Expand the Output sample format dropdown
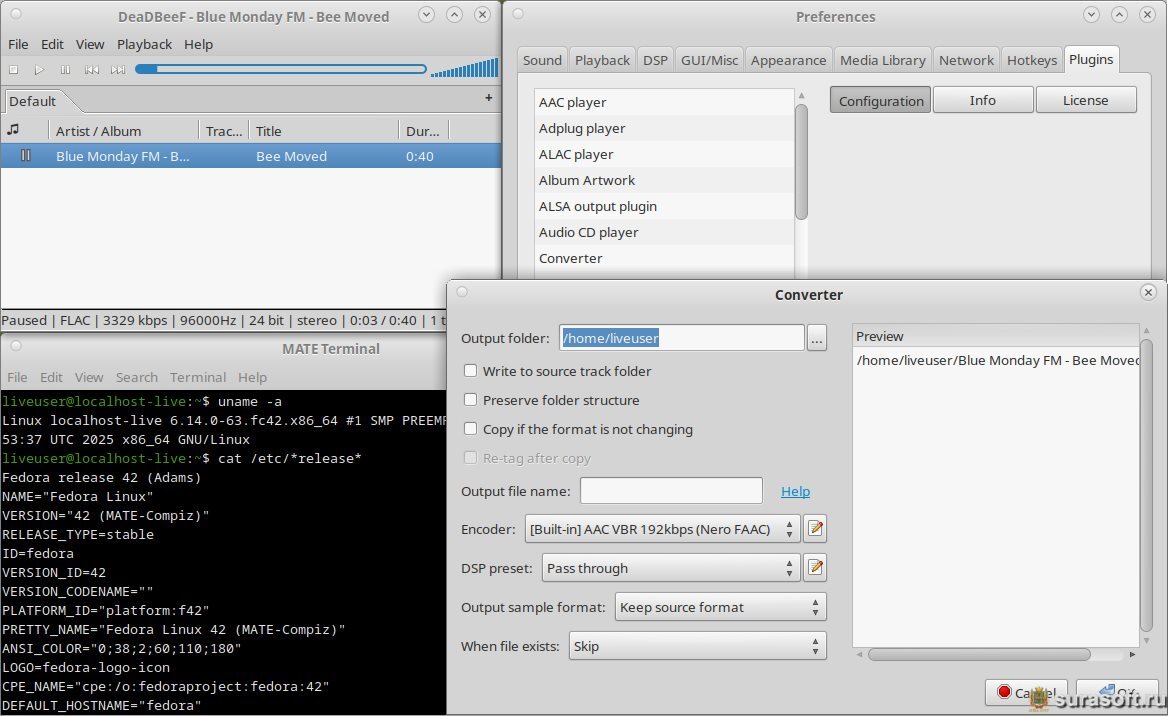This screenshot has width=1168, height=716. [719, 607]
